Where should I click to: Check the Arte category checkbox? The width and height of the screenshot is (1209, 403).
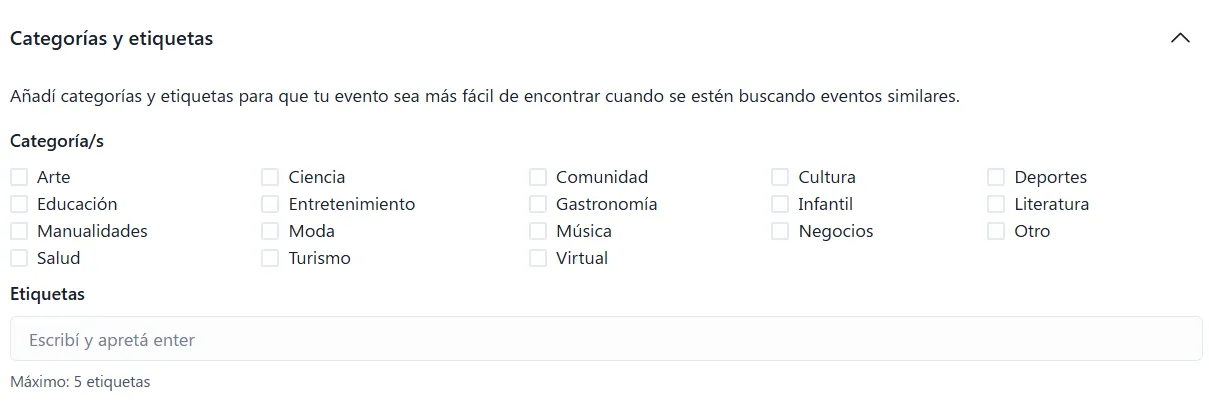point(19,177)
